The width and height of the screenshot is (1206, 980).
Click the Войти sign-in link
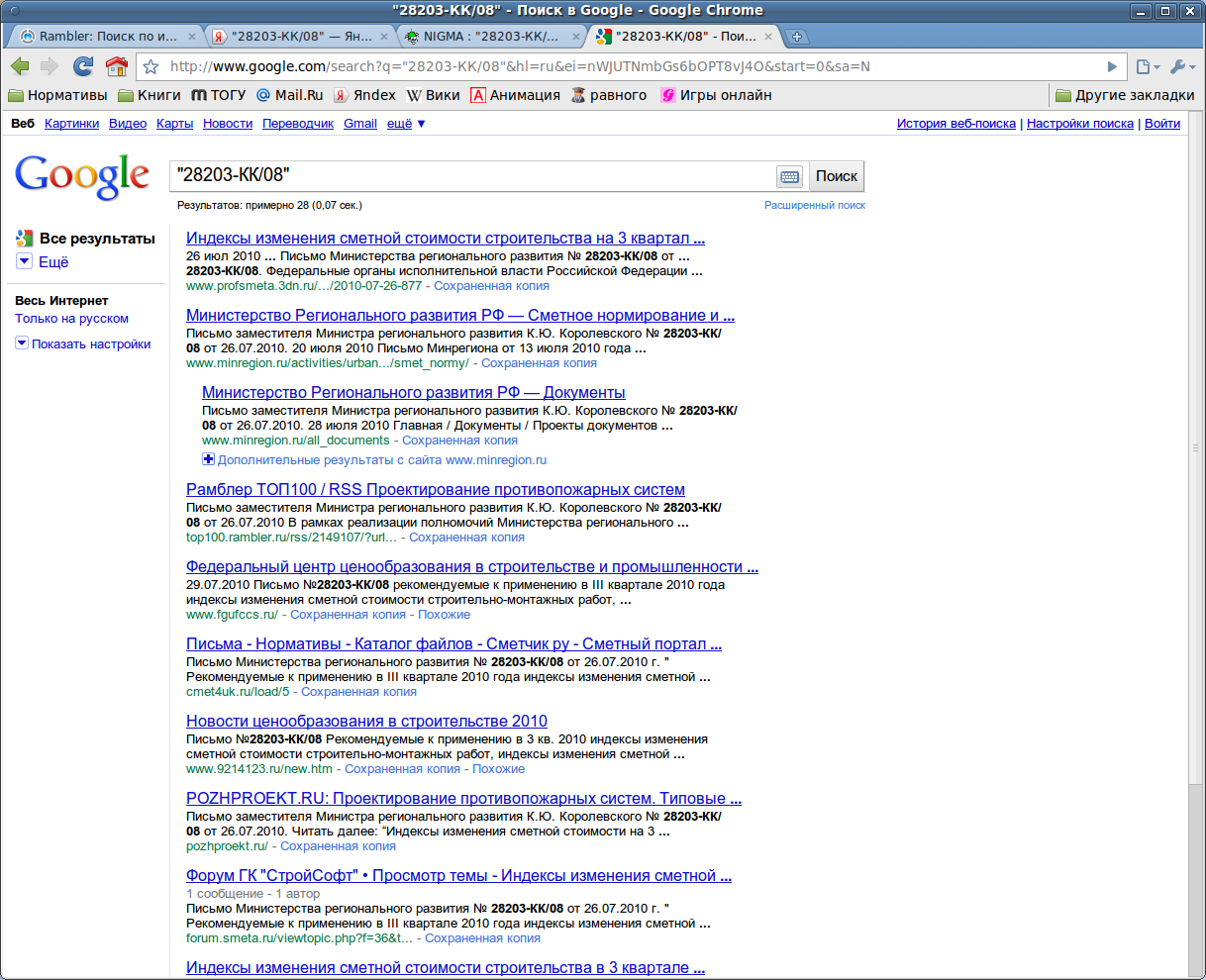(x=1162, y=124)
